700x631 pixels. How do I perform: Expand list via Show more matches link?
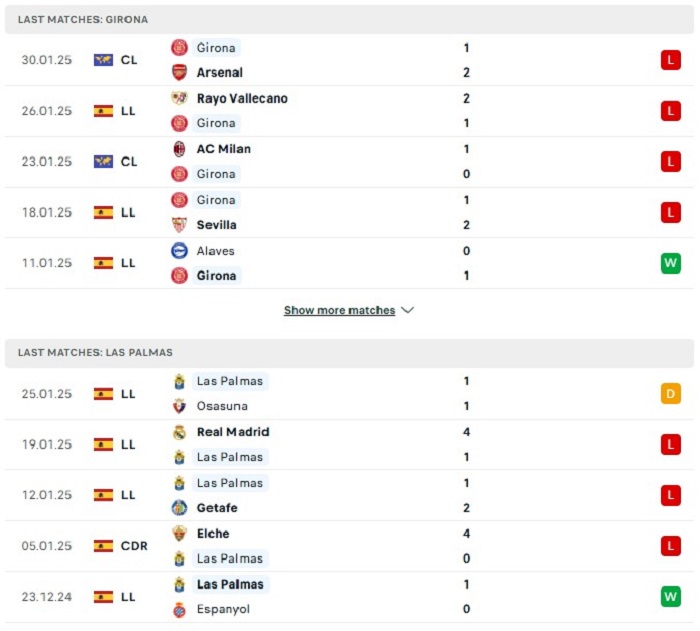[339, 310]
